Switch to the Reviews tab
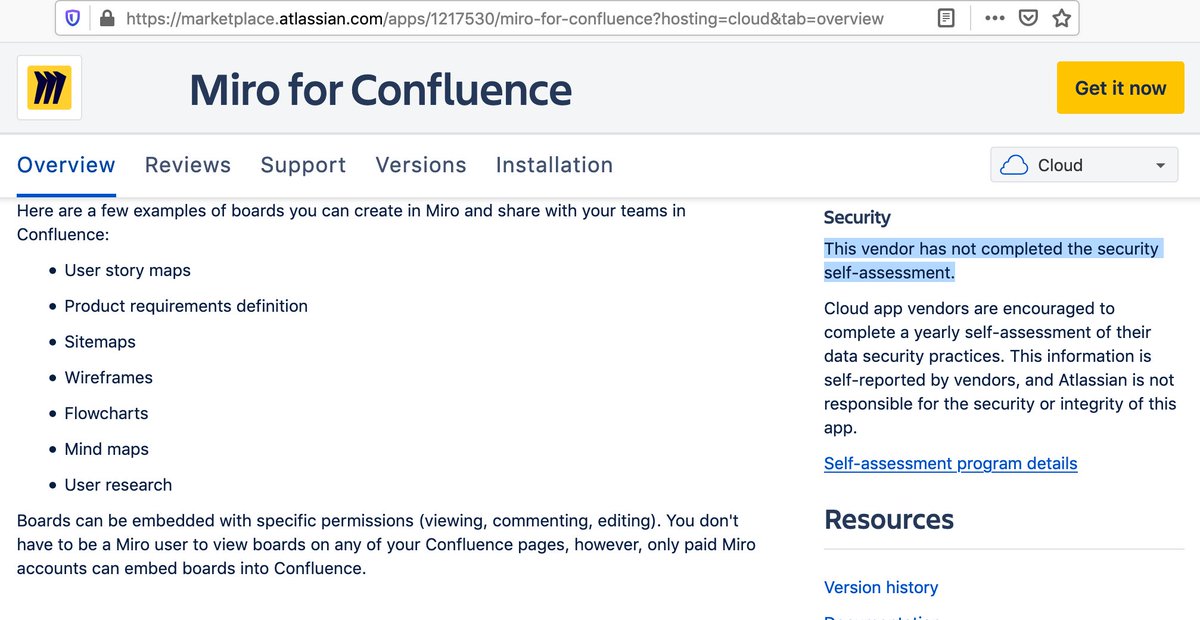Image resolution: width=1200 pixels, height=620 pixels. coord(188,165)
